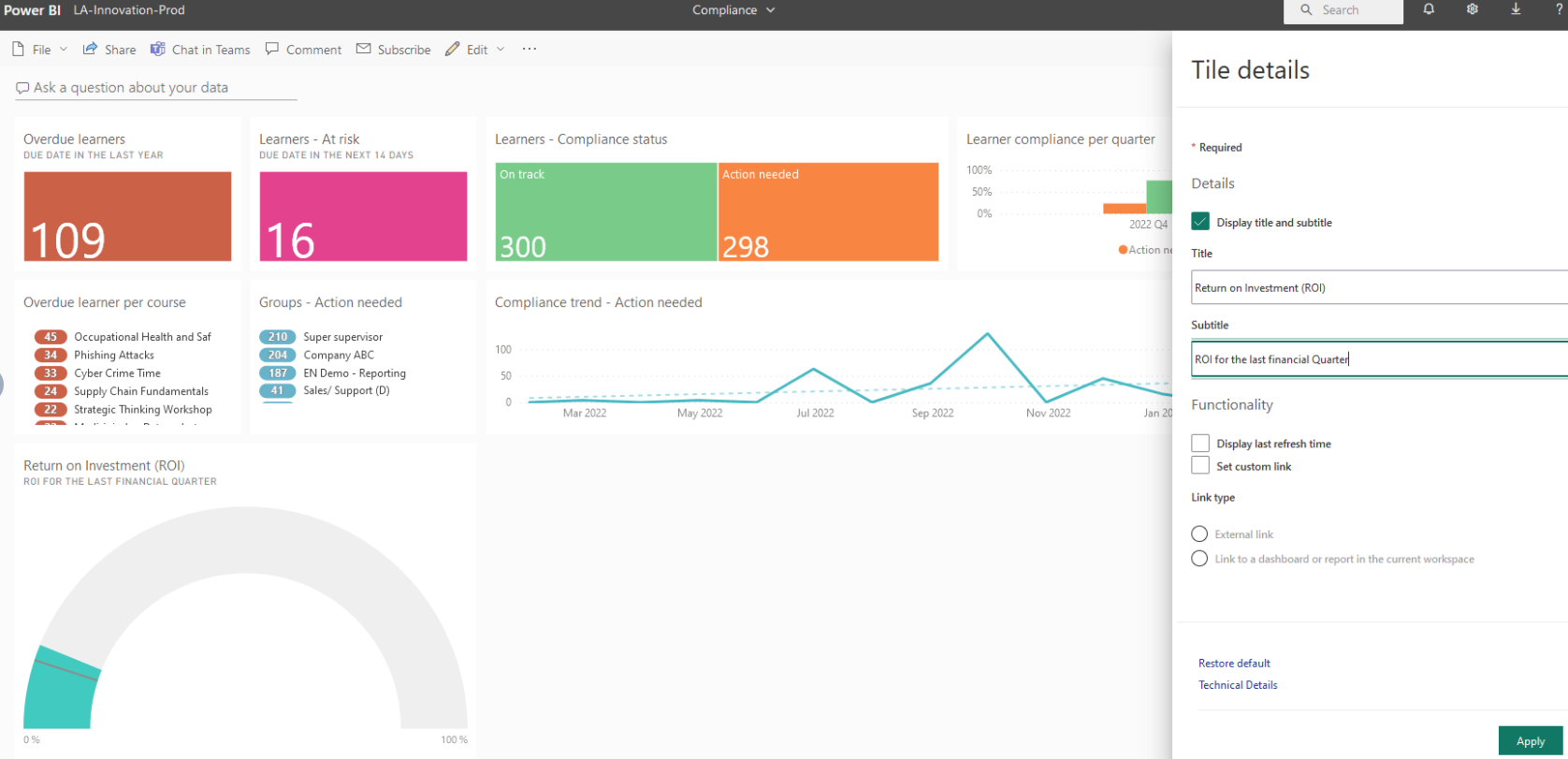Click the download arrow icon

(x=1516, y=9)
